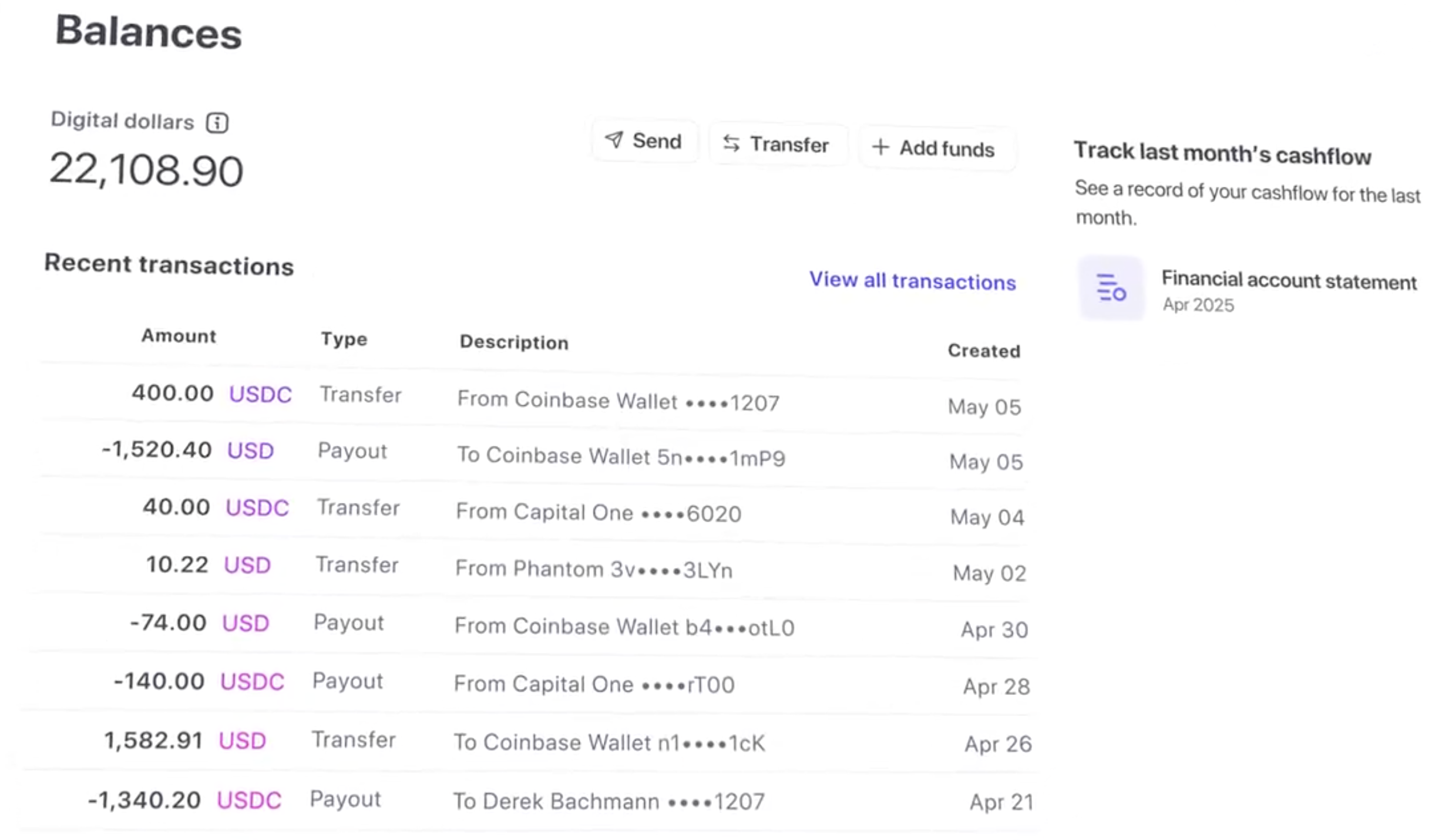Open View all transactions link
The width and height of the screenshot is (1432, 840).
[x=912, y=281]
